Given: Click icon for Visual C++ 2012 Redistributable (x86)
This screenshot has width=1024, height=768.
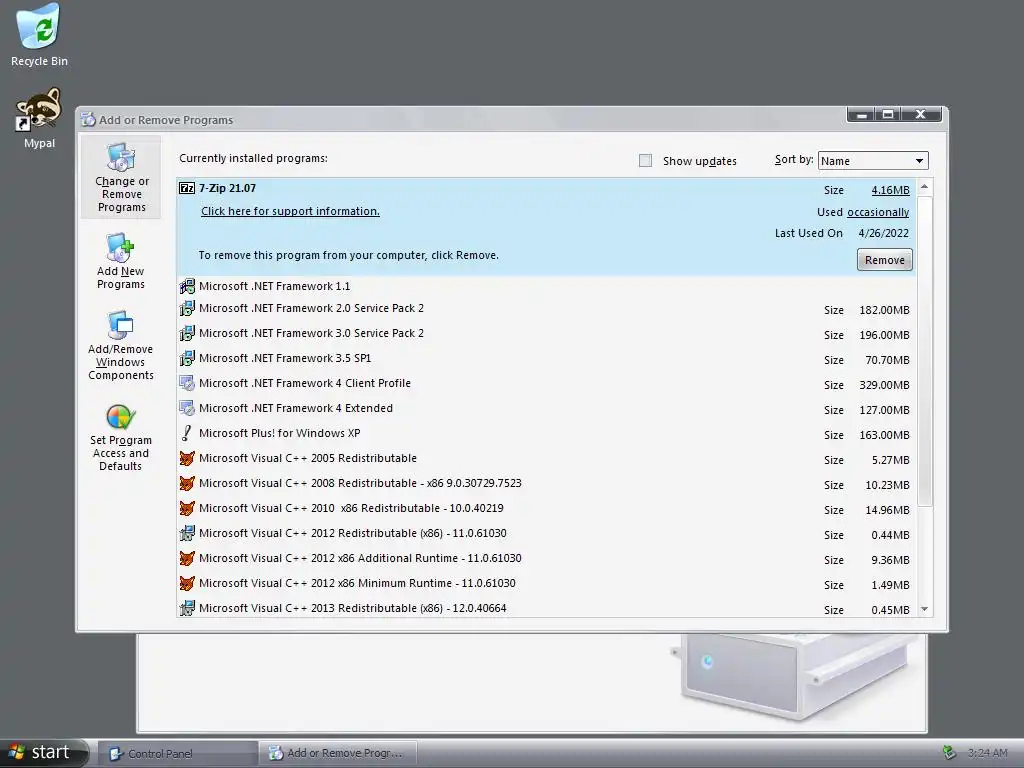Looking at the screenshot, I should [x=187, y=534].
